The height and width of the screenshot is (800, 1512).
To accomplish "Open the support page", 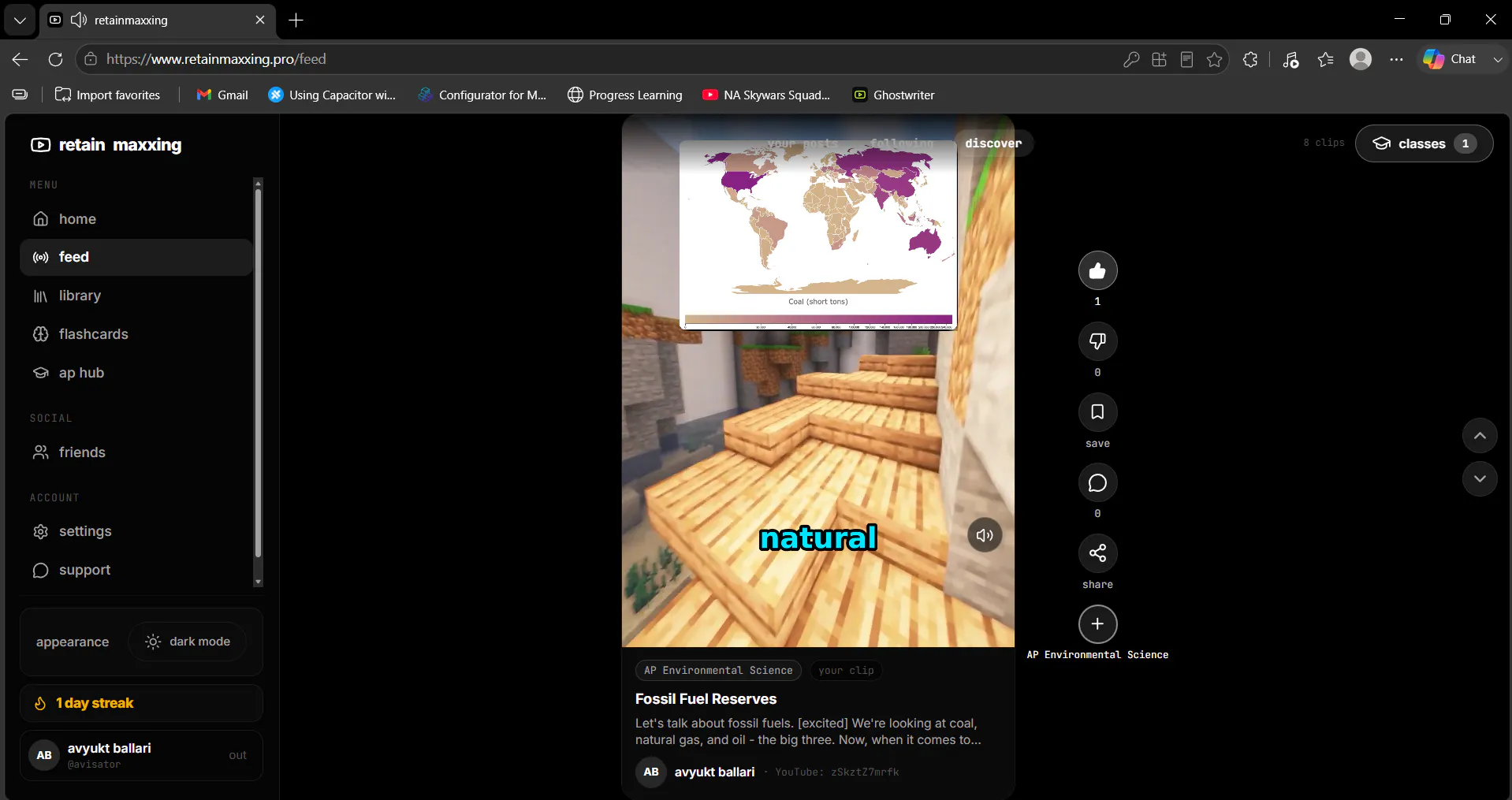I will point(136,570).
